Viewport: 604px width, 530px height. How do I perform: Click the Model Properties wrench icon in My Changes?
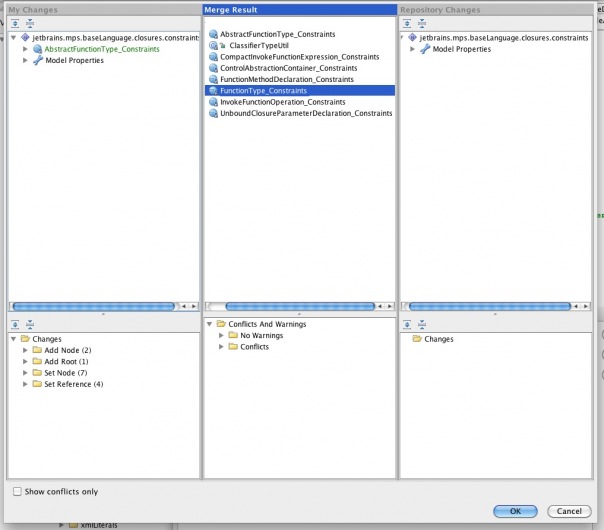click(38, 61)
